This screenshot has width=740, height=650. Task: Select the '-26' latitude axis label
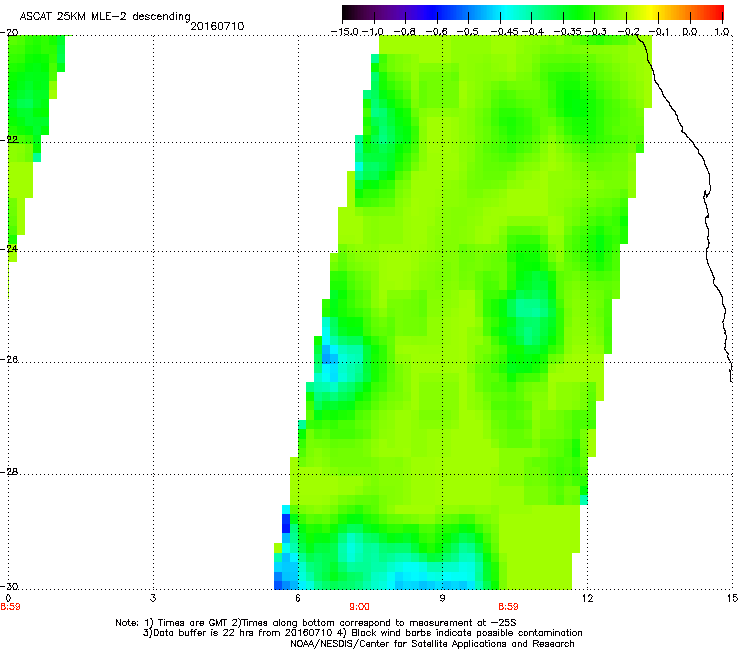(x=9, y=360)
